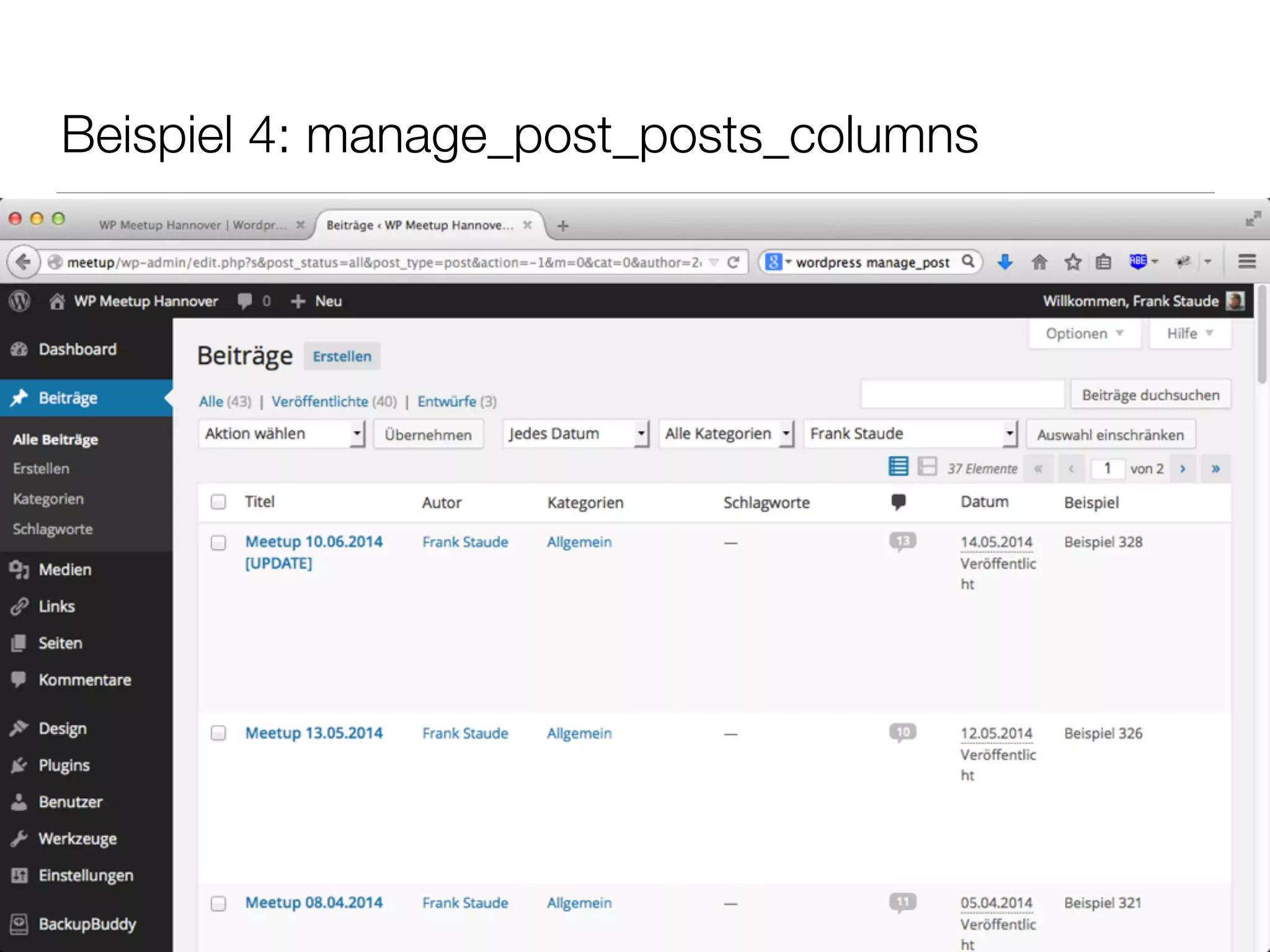
Task: Filter by Entwürfe (3) link
Action: pos(457,402)
